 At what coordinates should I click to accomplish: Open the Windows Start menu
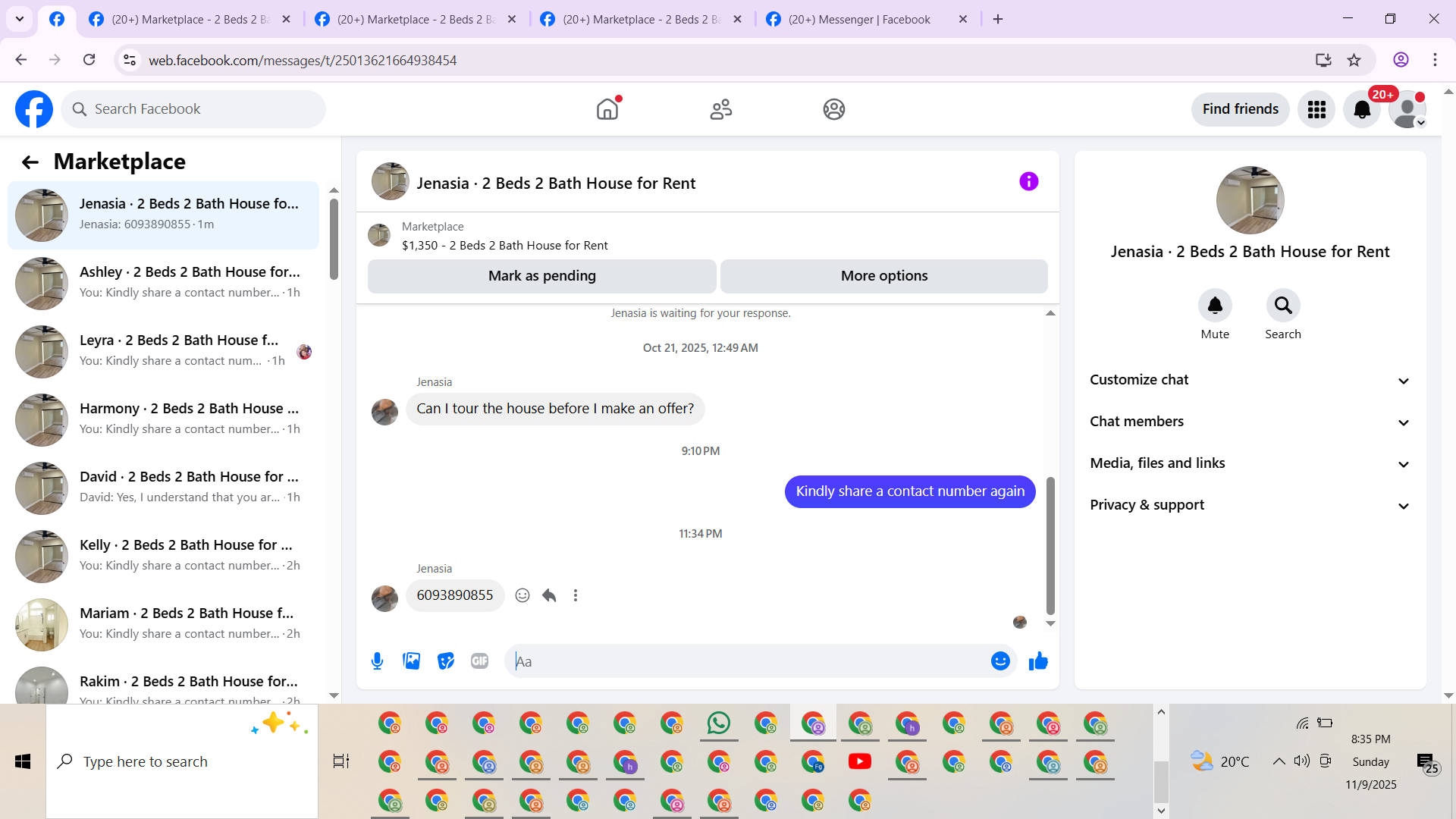point(23,761)
